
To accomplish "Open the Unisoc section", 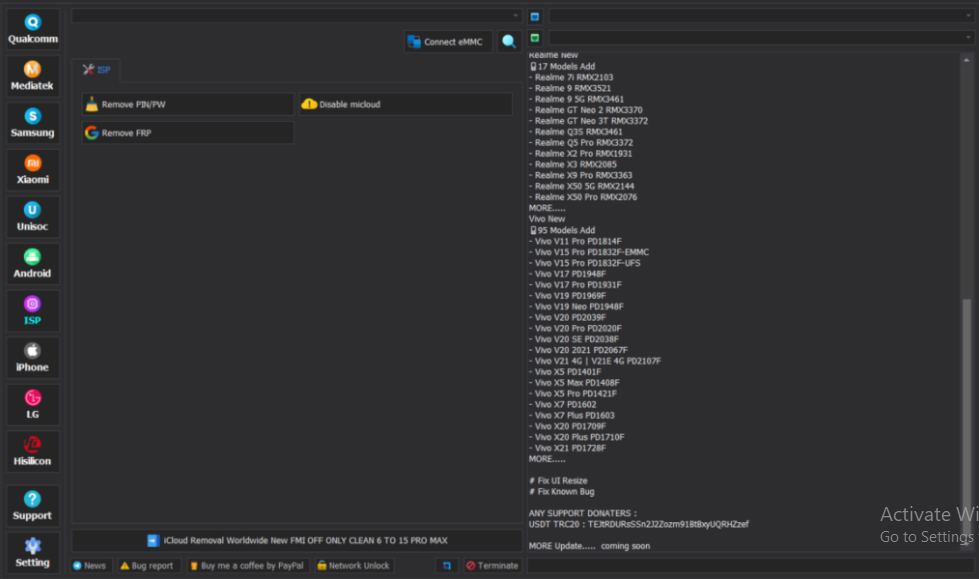I will 32,216.
